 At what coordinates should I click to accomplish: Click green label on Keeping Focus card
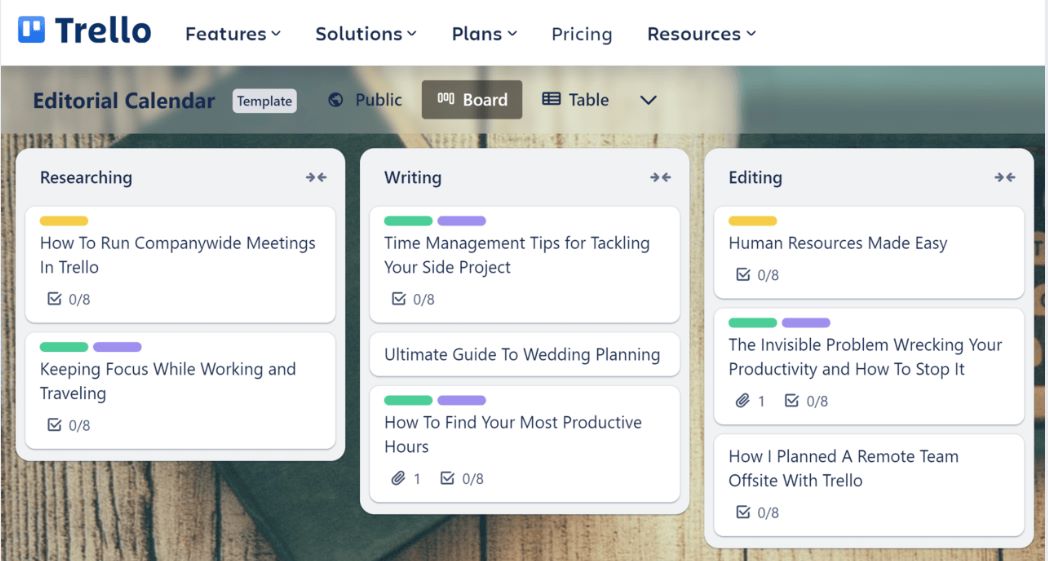[x=63, y=347]
